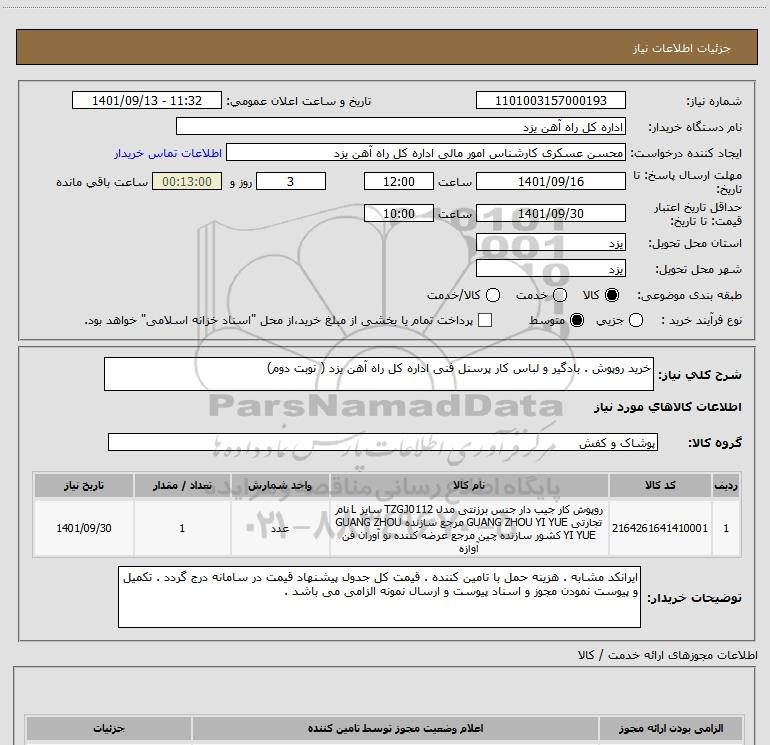Click the نام کالا column header
The width and height of the screenshot is (770, 745).
[x=469, y=485]
